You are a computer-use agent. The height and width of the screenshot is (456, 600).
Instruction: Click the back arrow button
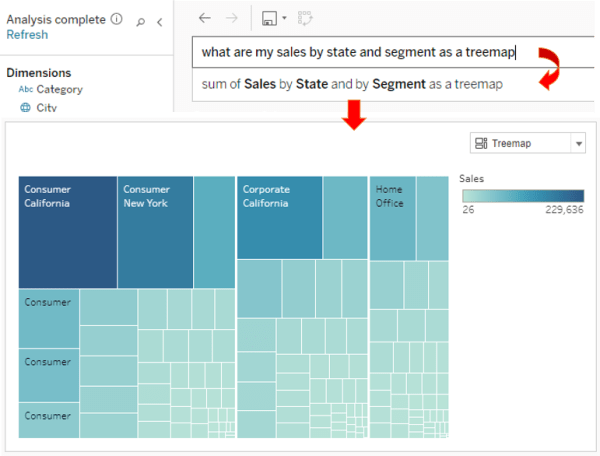(x=205, y=18)
